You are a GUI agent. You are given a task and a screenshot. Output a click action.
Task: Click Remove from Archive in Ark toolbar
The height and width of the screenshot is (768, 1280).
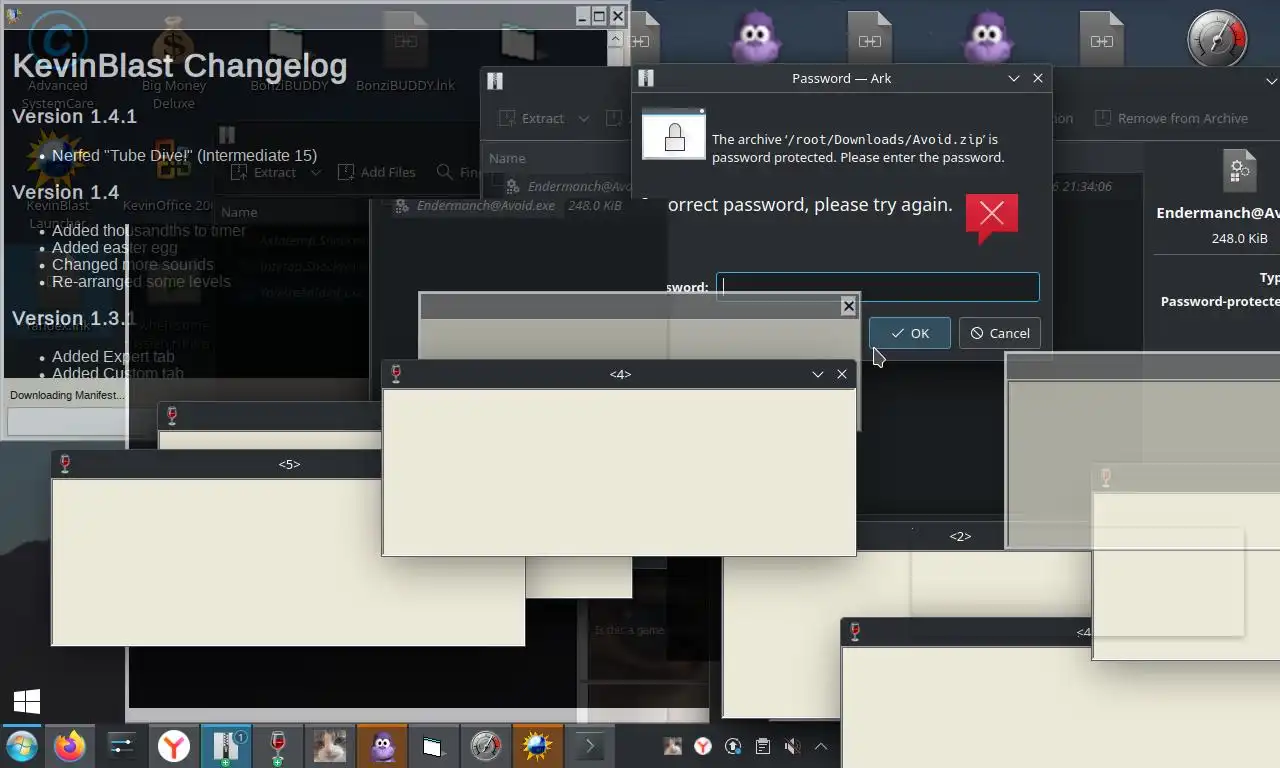tap(1171, 118)
